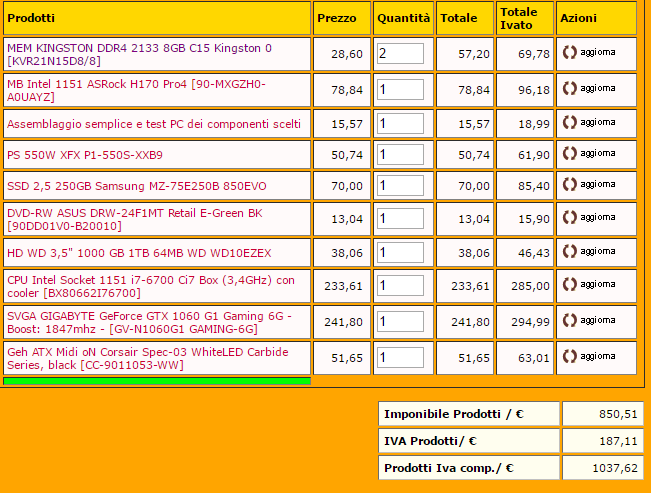This screenshot has width=651, height=493.
Task: Click Totale Ivato cell 285,00
Action: [x=525, y=286]
